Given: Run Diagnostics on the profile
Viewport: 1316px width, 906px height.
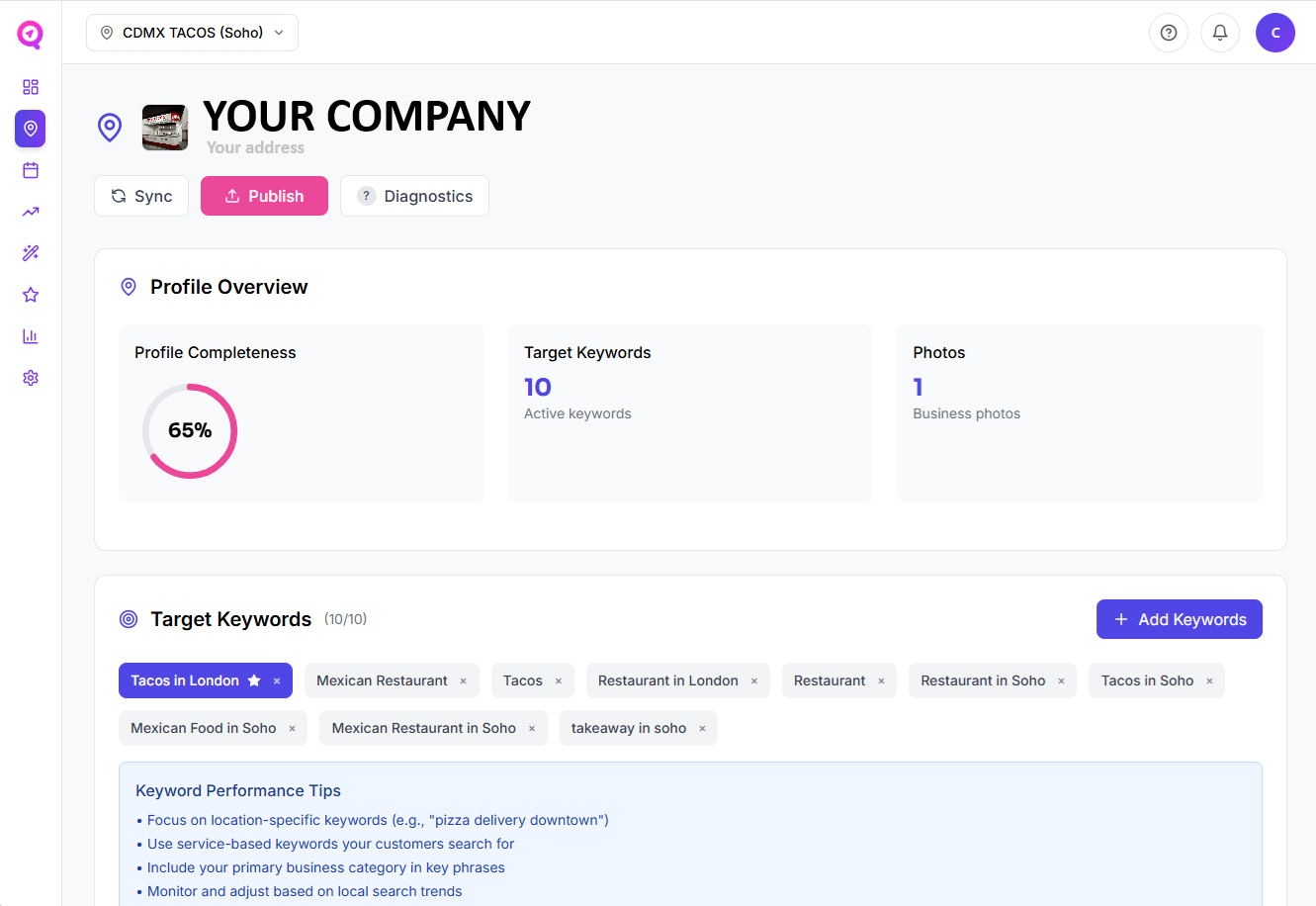Looking at the screenshot, I should 414,196.
